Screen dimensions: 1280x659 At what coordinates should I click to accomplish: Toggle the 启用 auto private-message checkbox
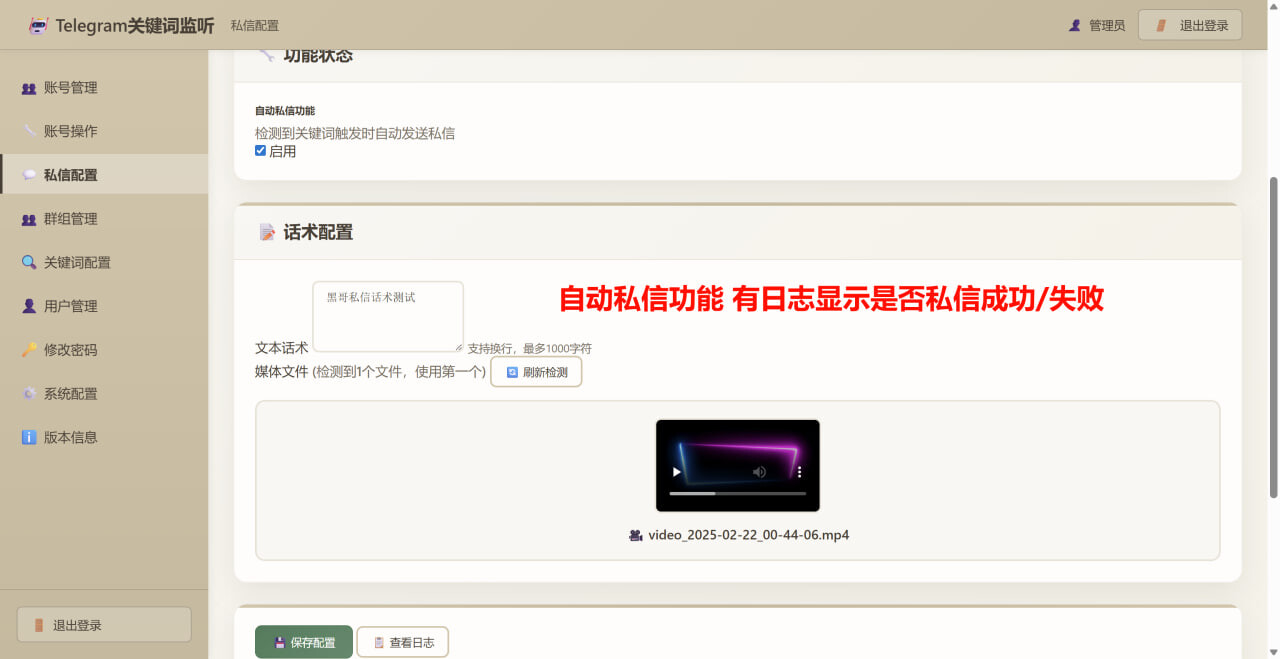pyautogui.click(x=261, y=151)
